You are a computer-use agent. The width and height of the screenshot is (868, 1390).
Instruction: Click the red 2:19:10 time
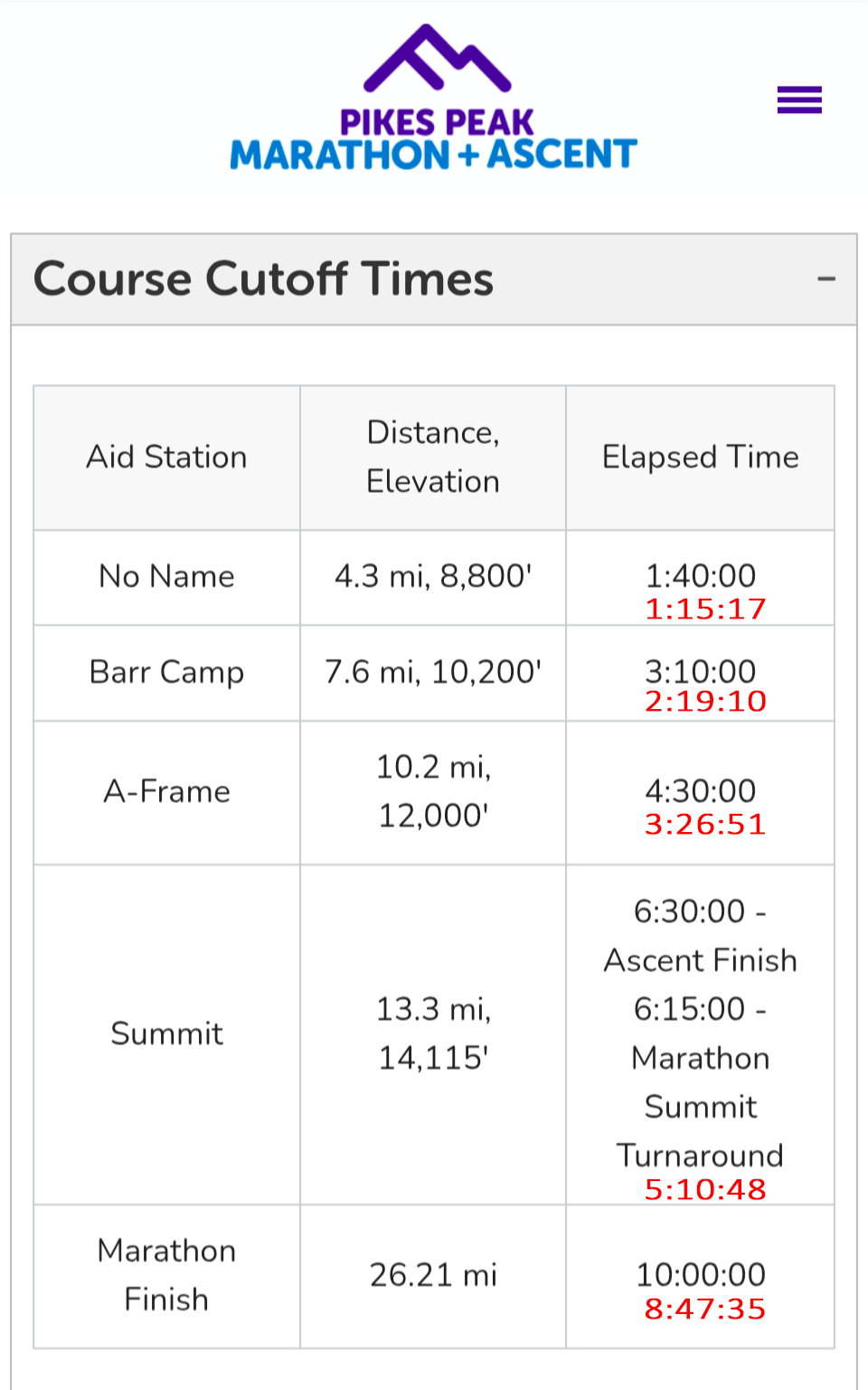click(x=705, y=702)
